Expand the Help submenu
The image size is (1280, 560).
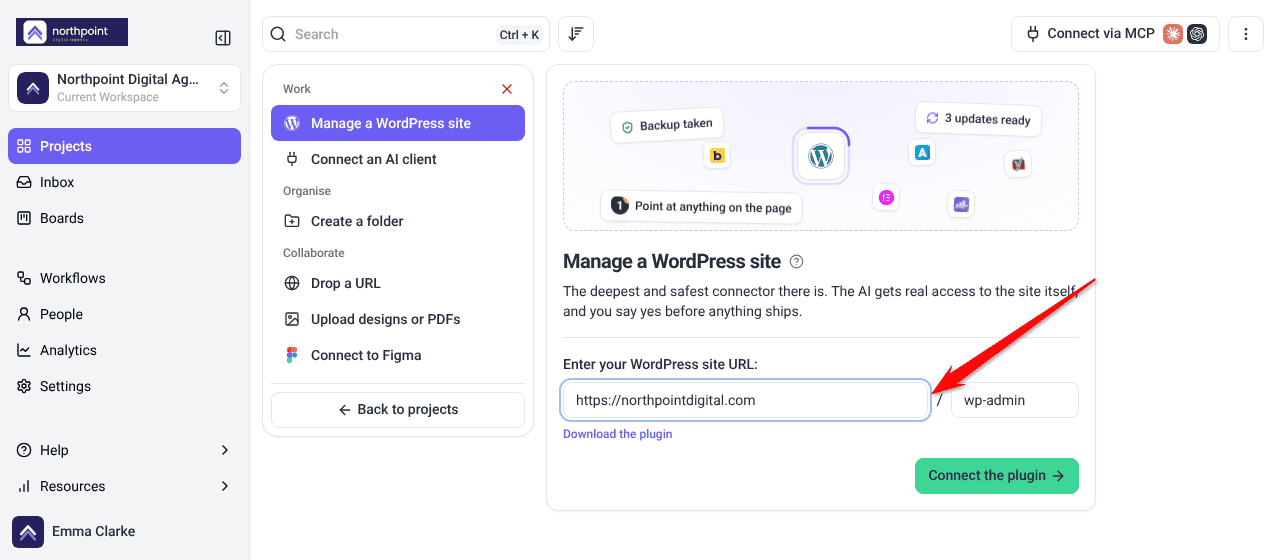pos(124,450)
